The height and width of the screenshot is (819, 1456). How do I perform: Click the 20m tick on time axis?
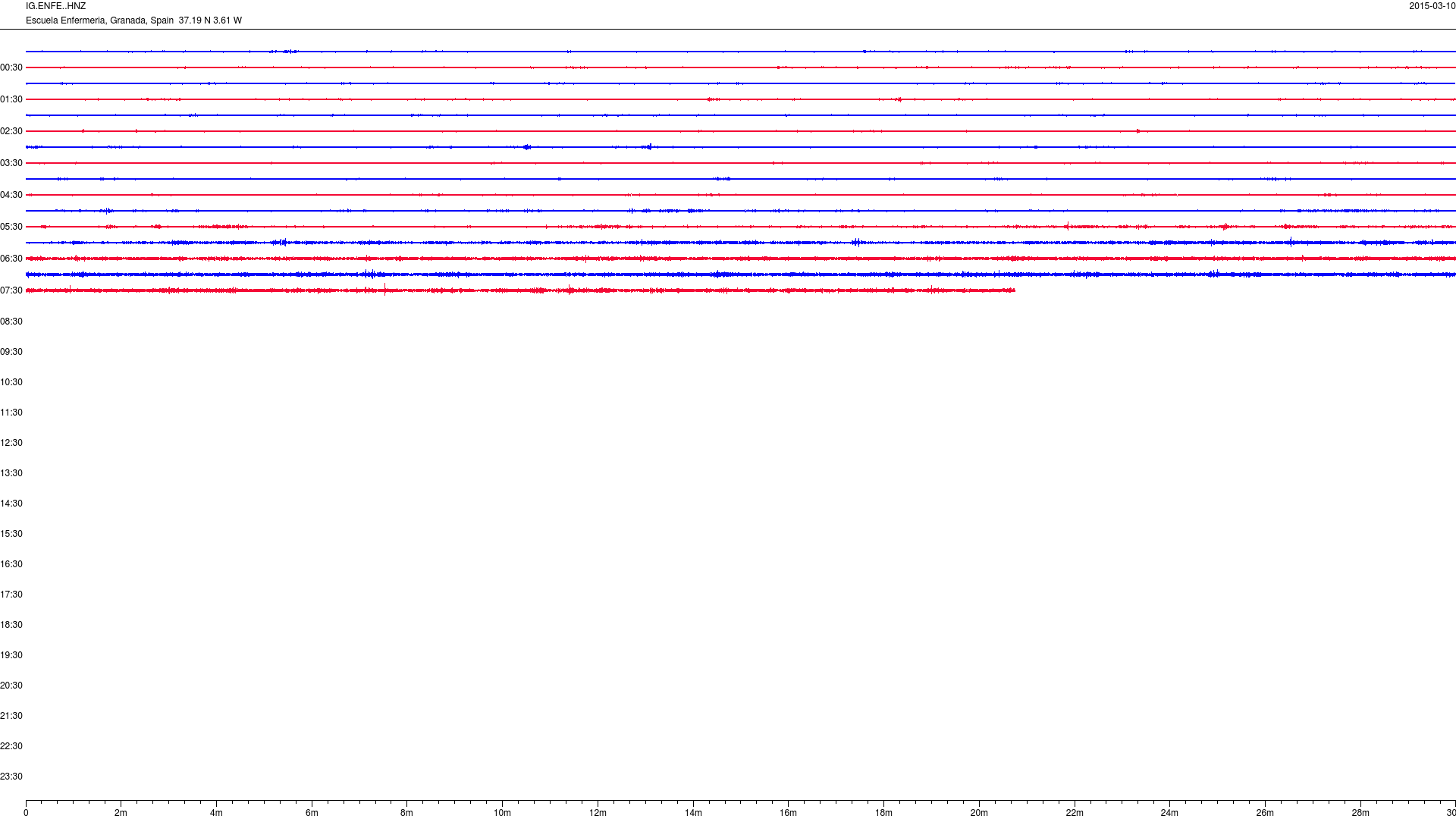(979, 813)
